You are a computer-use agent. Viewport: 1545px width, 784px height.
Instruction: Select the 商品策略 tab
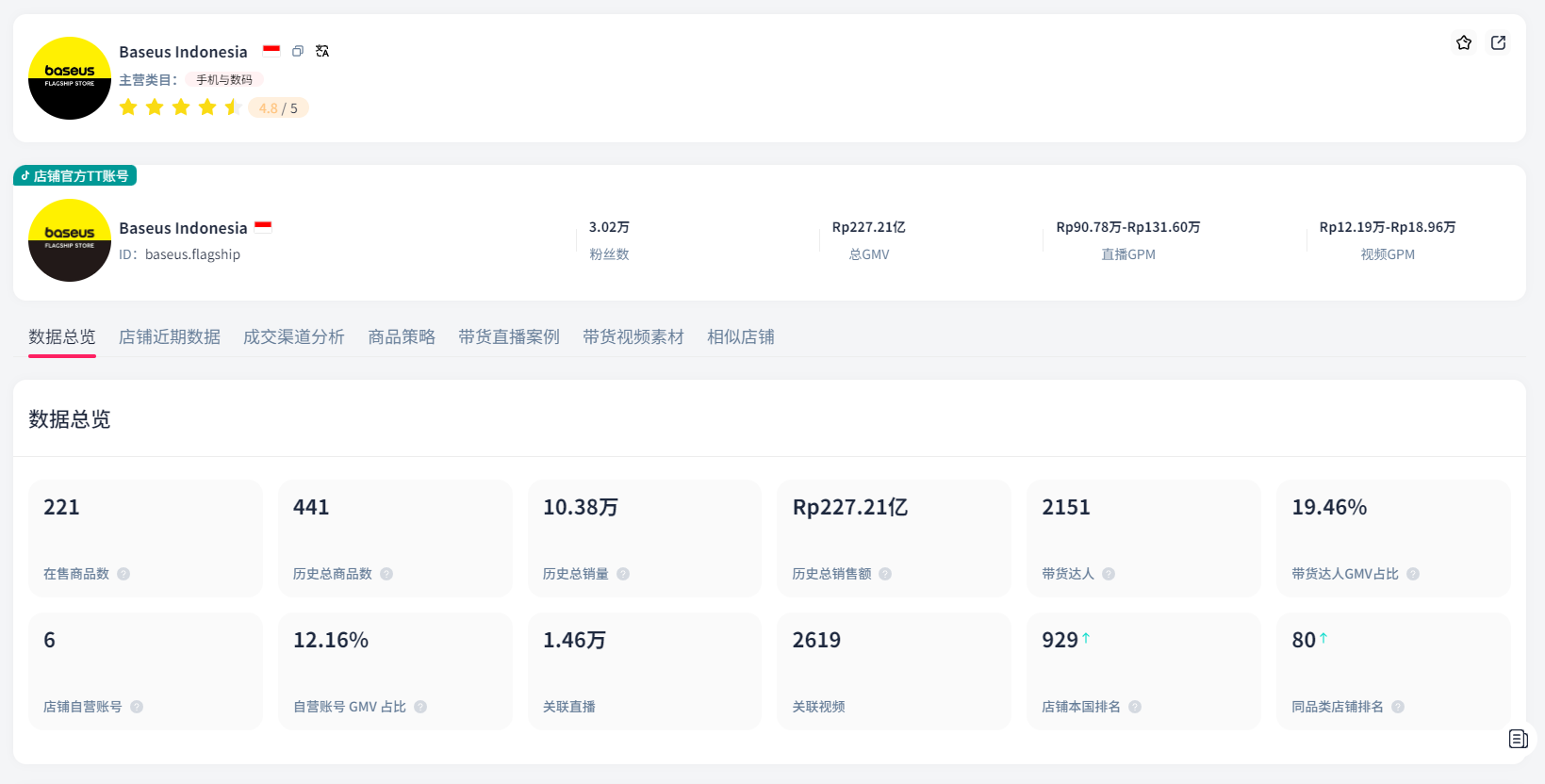click(402, 337)
